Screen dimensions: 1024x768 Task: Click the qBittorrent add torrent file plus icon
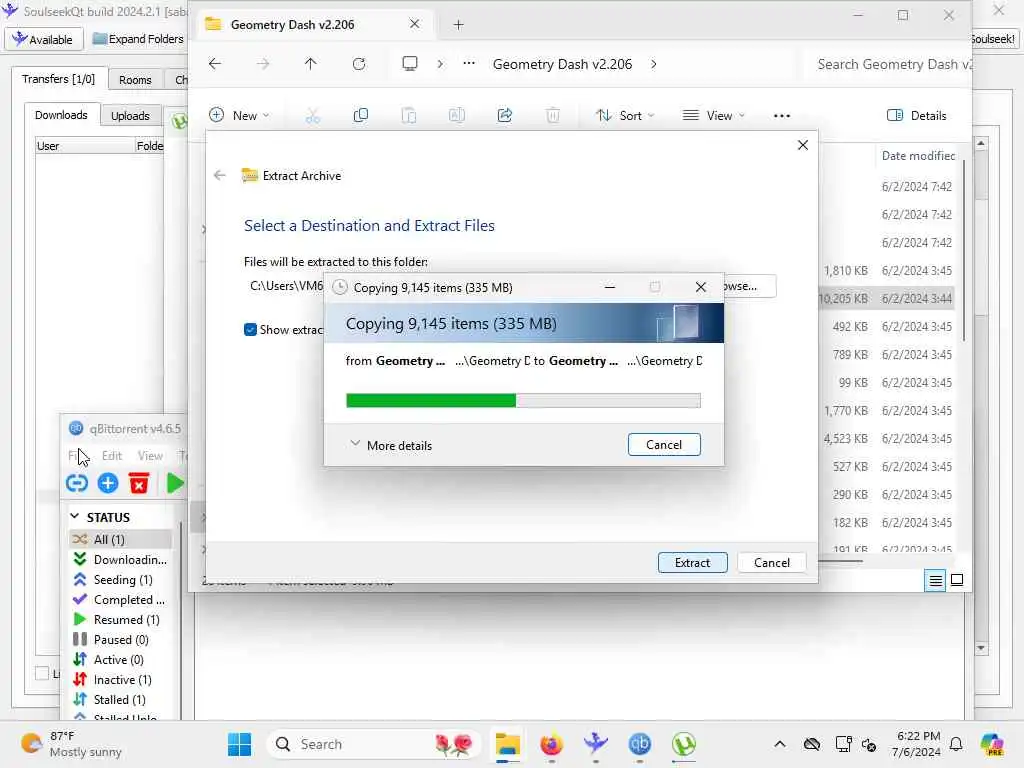[x=108, y=483]
